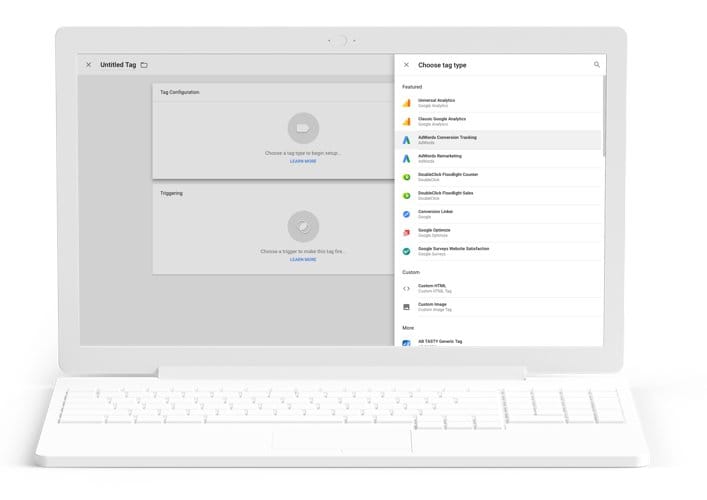This screenshot has height=500, width=707.
Task: Click the tag icon in Tag Configuration
Action: coord(303,128)
